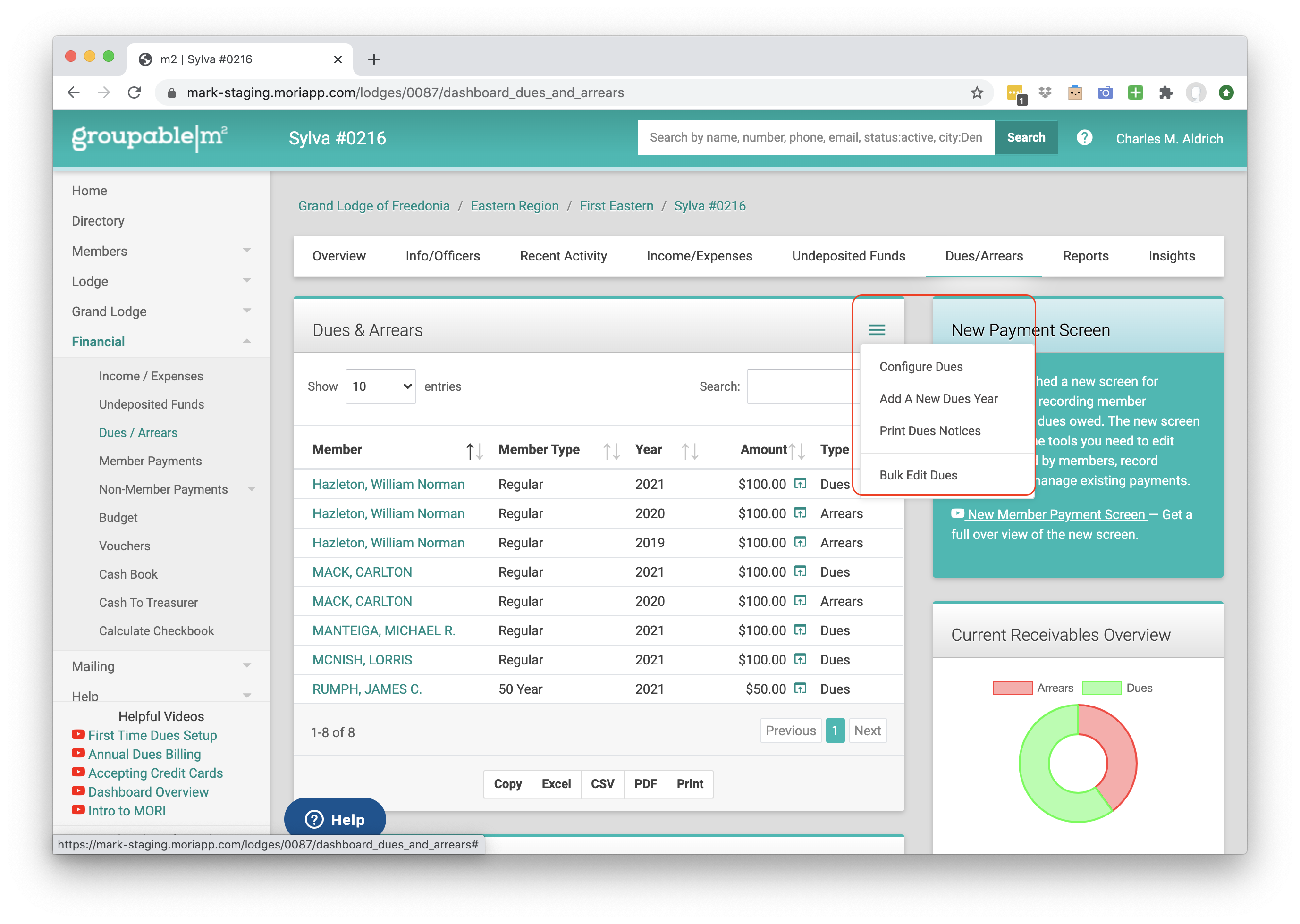Screen dimensions: 1300x924
Task: Switch to the Undeposited Funds tab
Action: click(x=848, y=256)
